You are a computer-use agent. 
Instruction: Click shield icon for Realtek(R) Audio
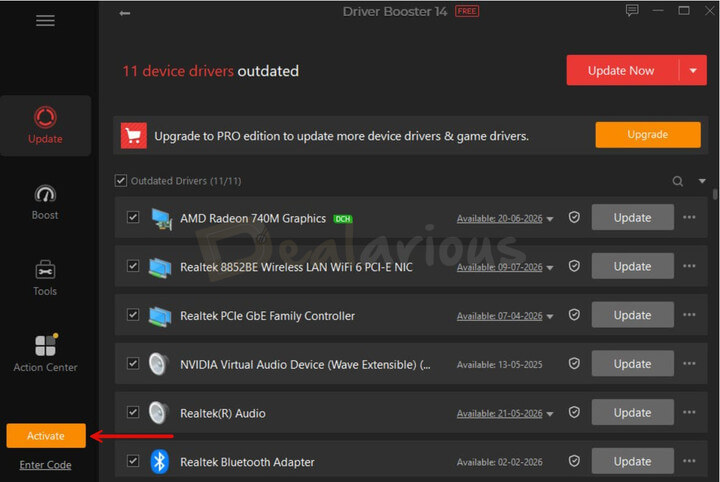[x=574, y=412]
